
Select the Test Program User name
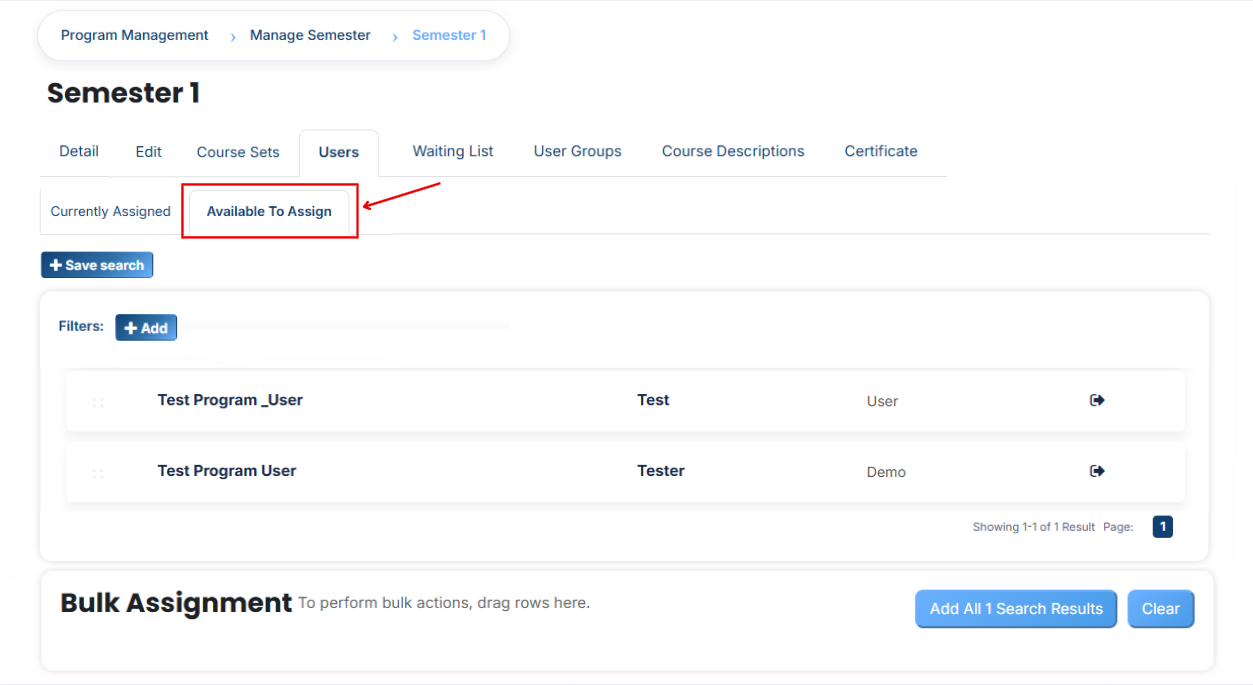coord(227,471)
